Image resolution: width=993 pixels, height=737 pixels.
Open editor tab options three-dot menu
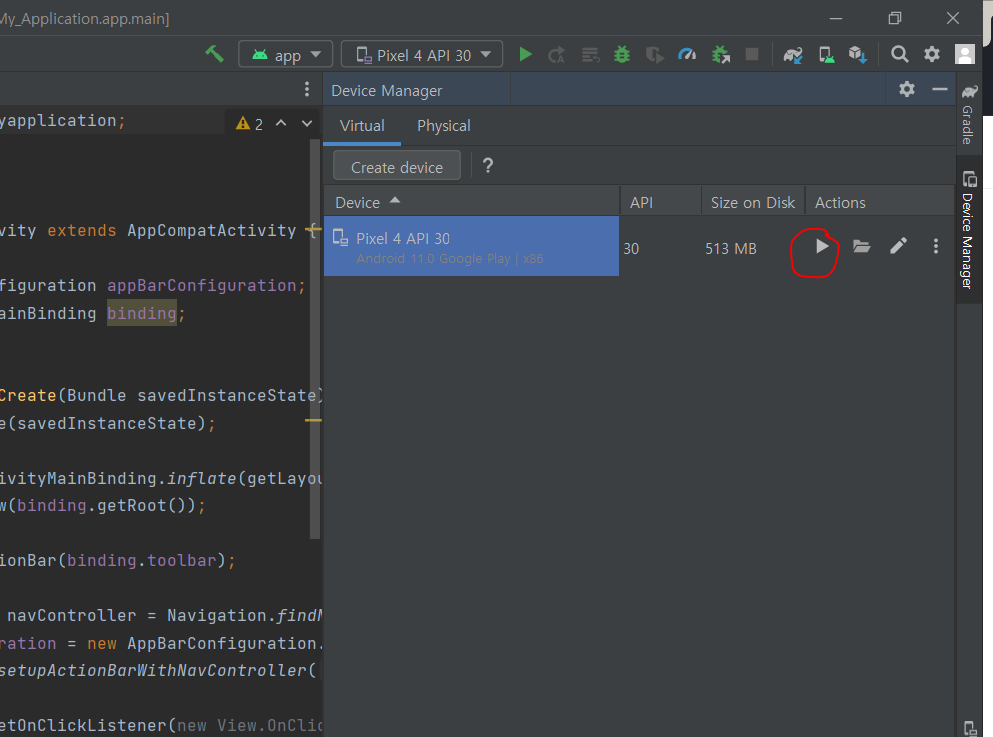pos(307,89)
